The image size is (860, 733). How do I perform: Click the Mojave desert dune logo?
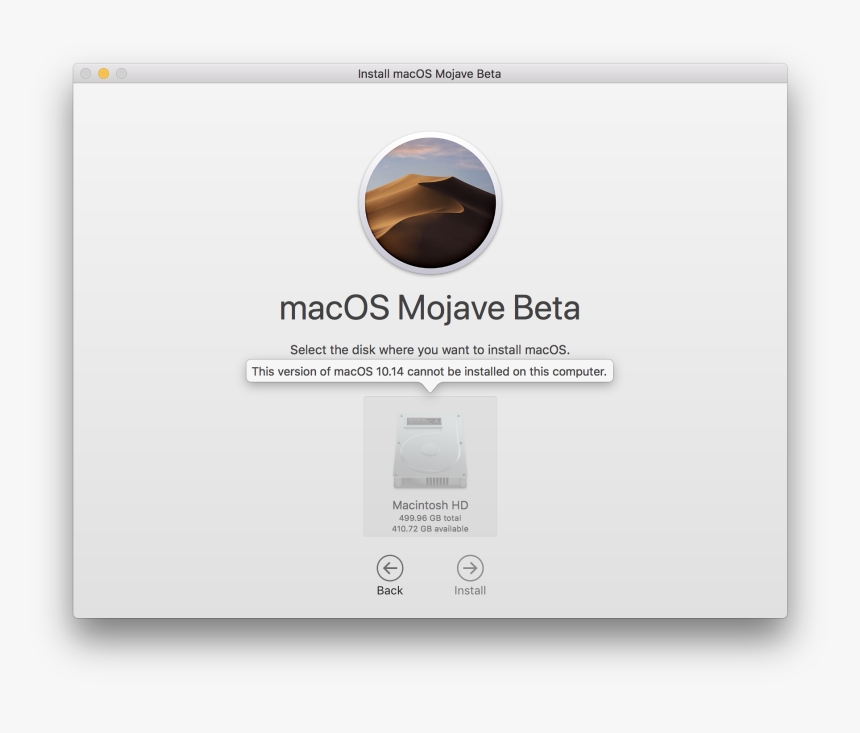430,204
